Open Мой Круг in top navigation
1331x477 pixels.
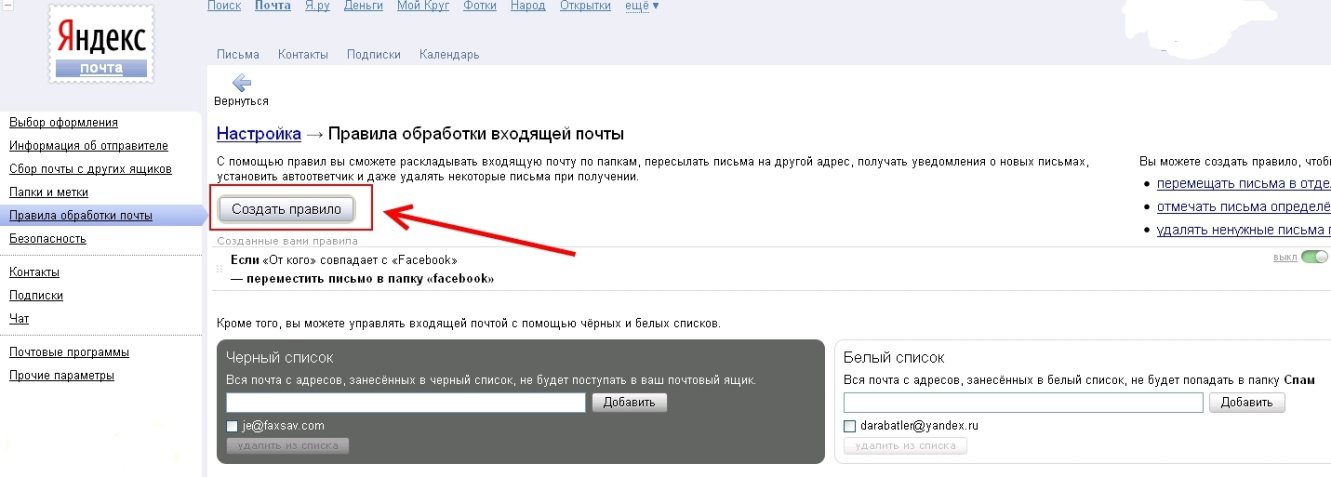[424, 7]
